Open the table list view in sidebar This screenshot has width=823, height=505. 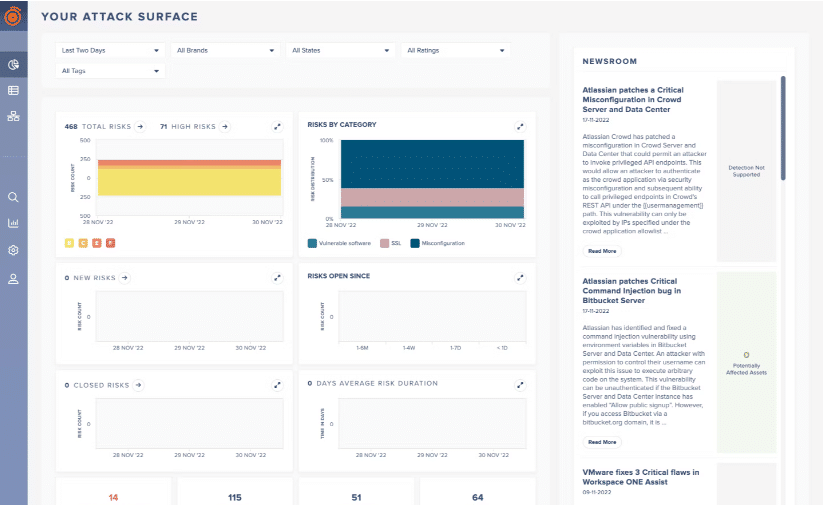[x=14, y=91]
